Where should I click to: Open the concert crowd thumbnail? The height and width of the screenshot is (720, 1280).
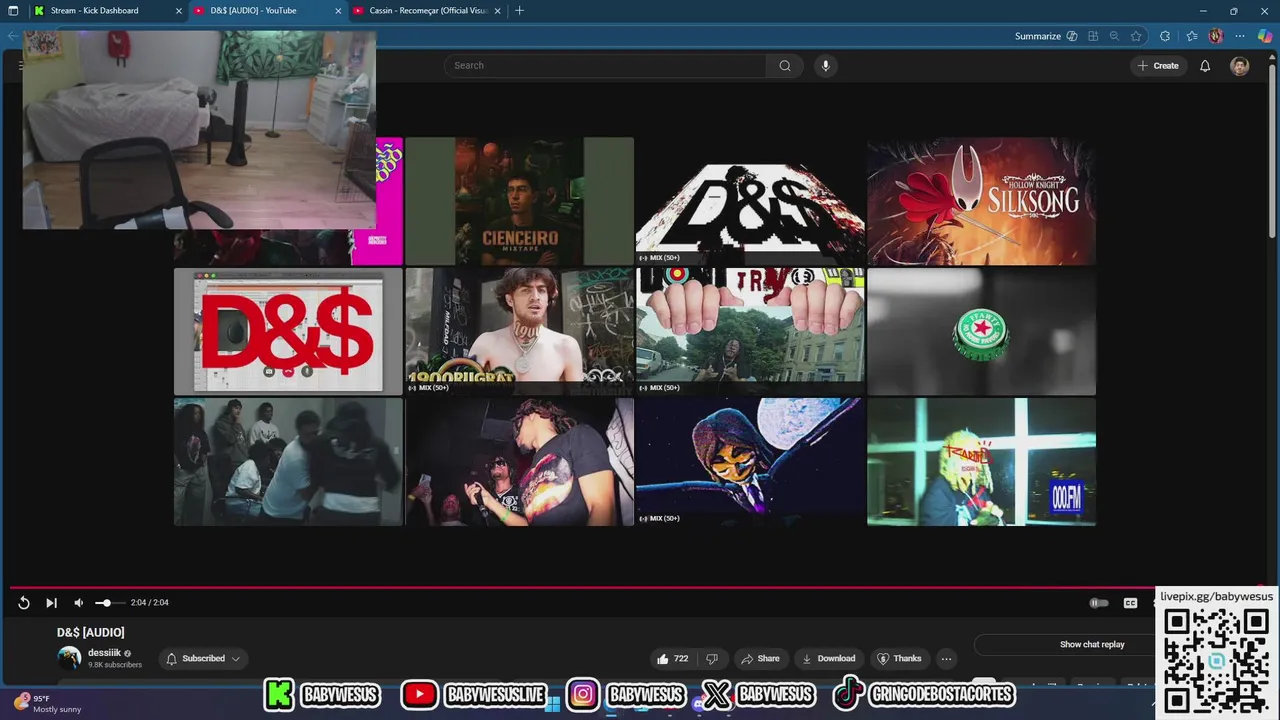click(519, 462)
